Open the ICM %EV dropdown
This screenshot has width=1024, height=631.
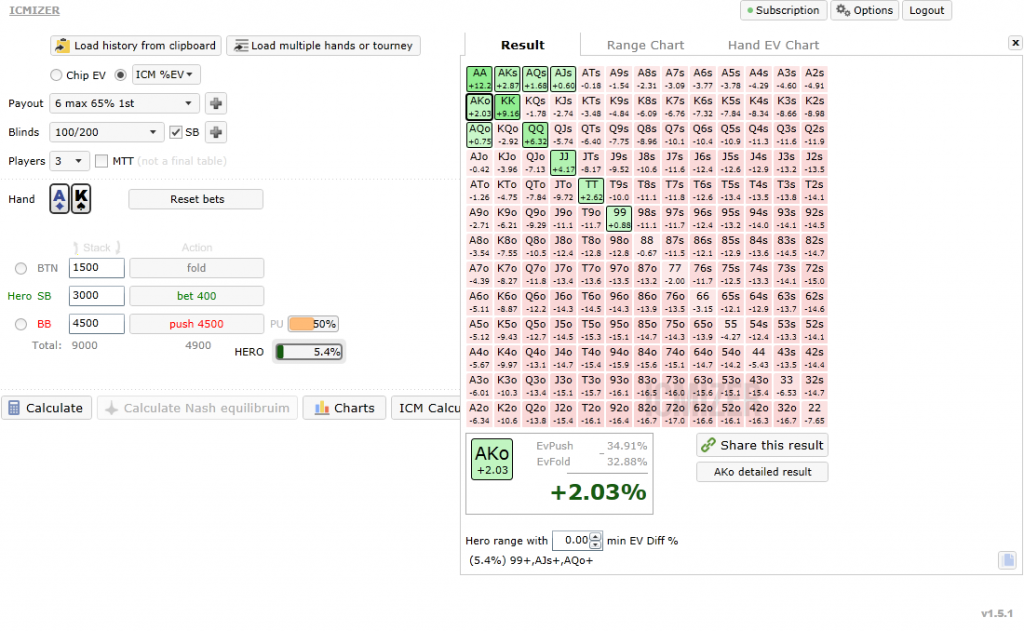pyautogui.click(x=166, y=74)
